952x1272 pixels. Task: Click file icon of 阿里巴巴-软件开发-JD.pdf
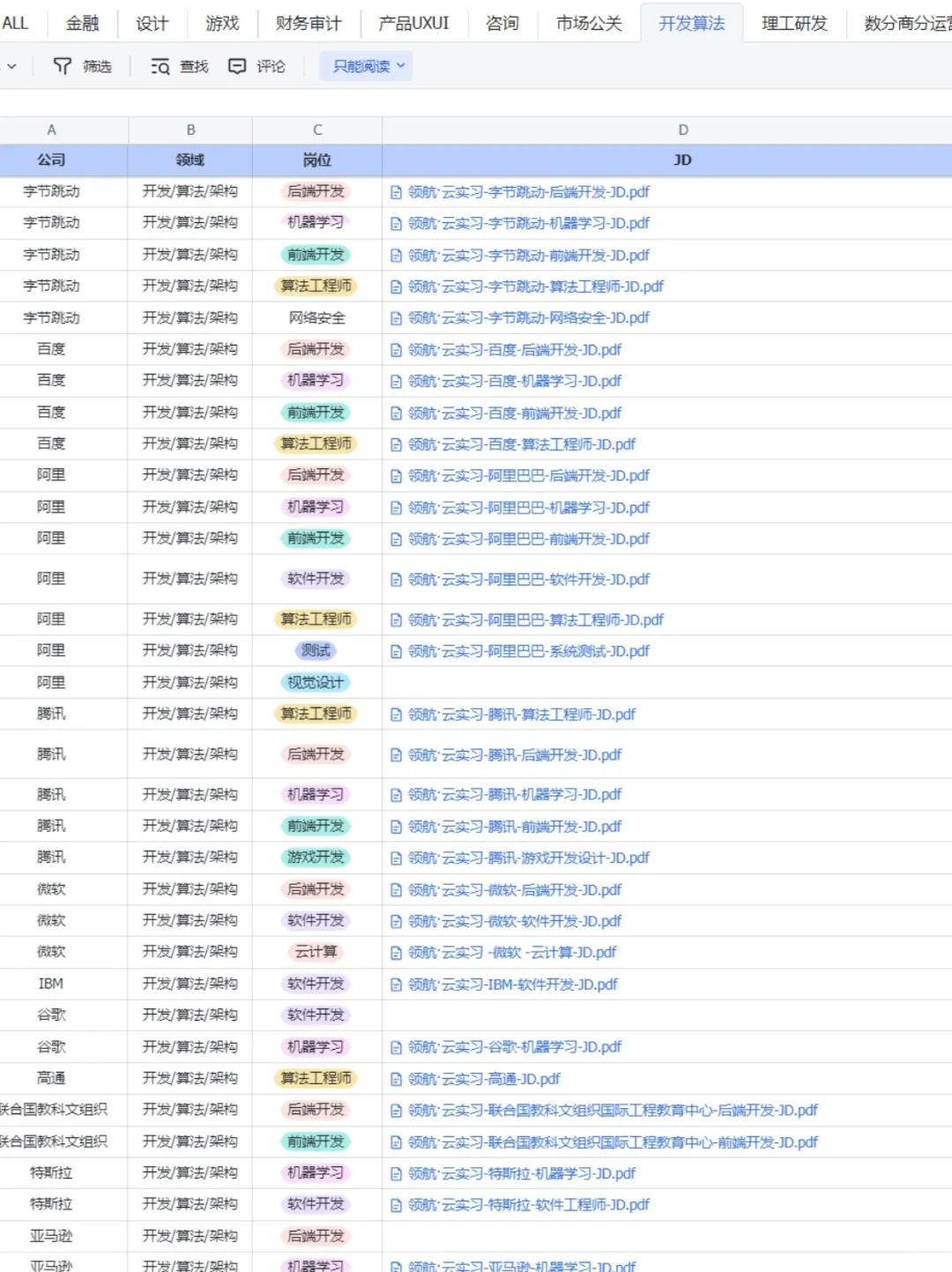point(396,580)
